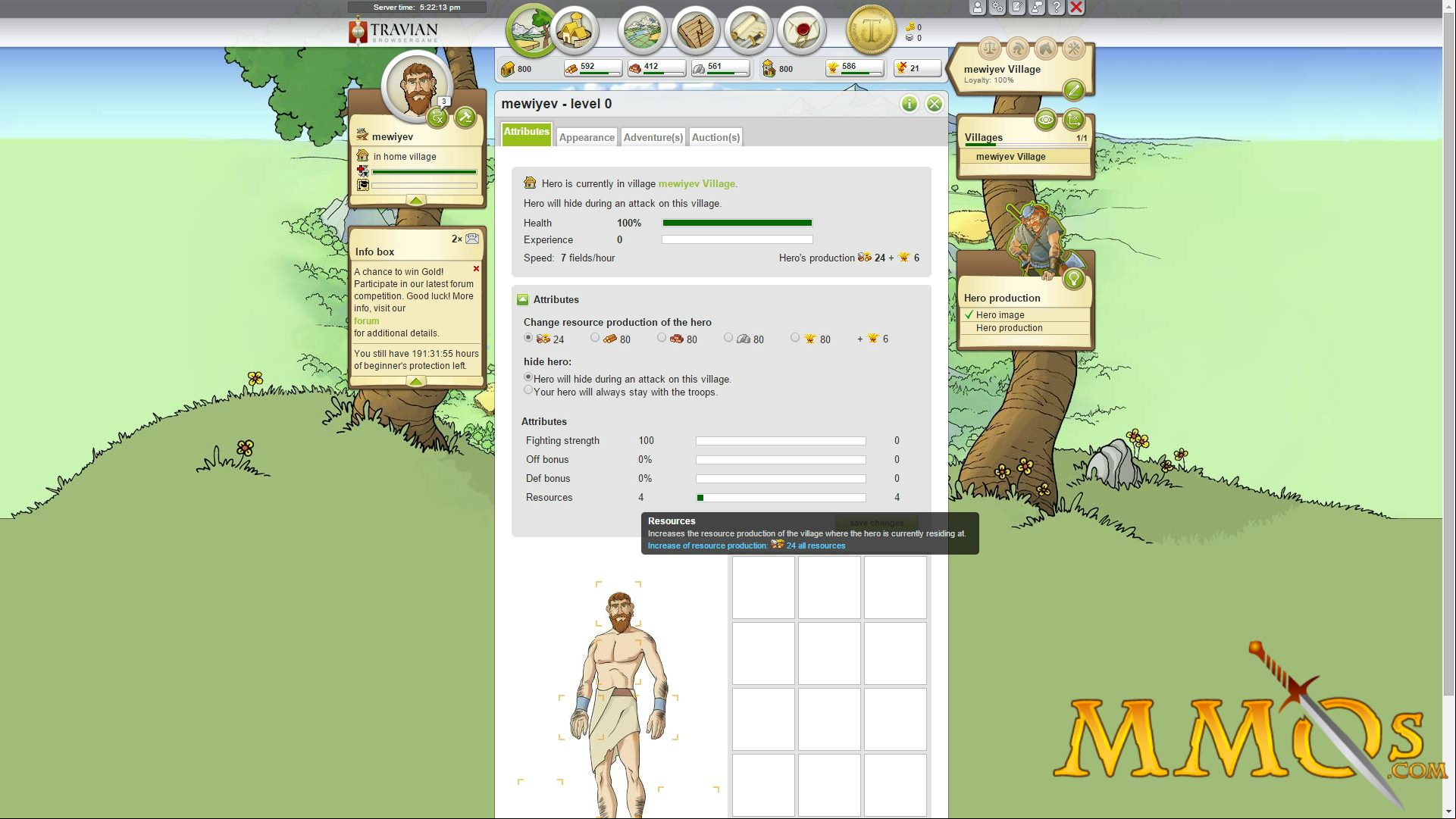Select 'Hero will hide during an attack' option
The width and height of the screenshot is (1456, 819).
click(528, 377)
